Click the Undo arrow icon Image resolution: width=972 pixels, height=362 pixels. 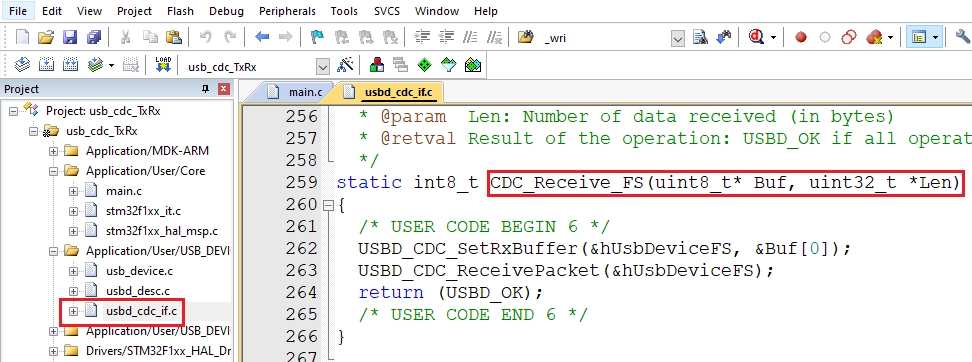(x=205, y=37)
